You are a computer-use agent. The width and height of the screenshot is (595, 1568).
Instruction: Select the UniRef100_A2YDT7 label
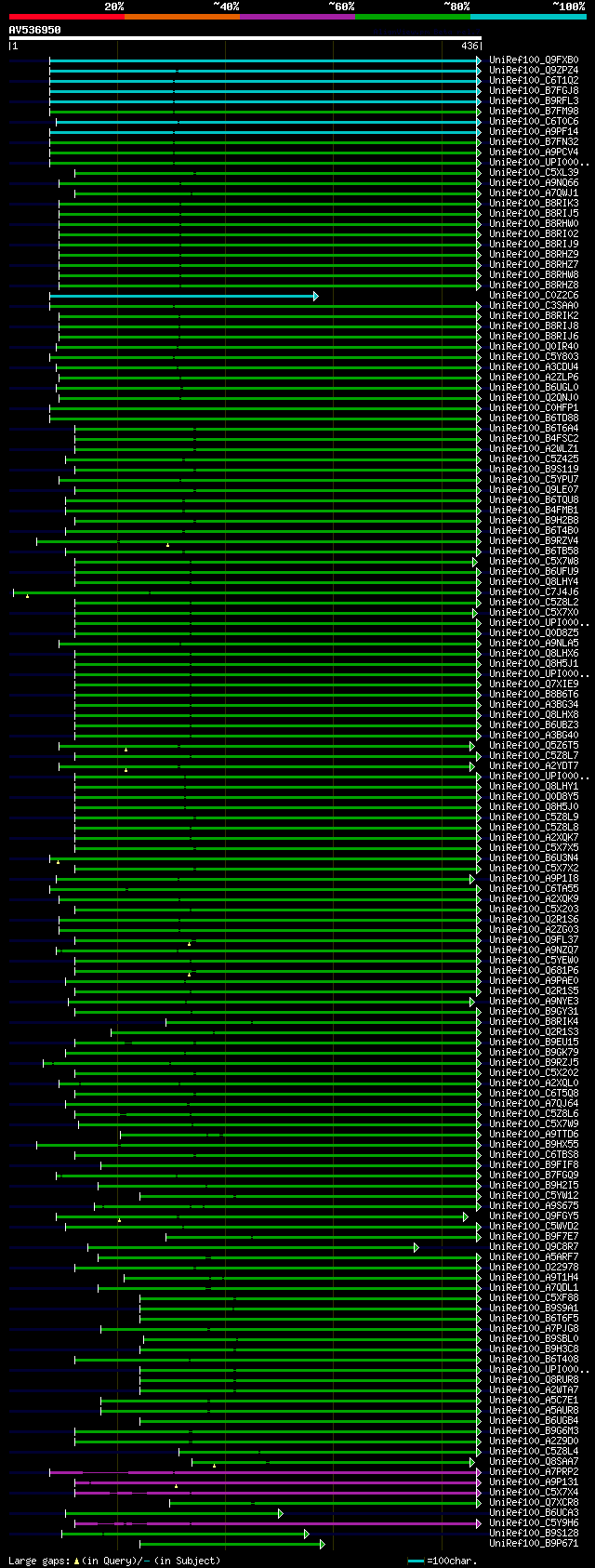(534, 766)
